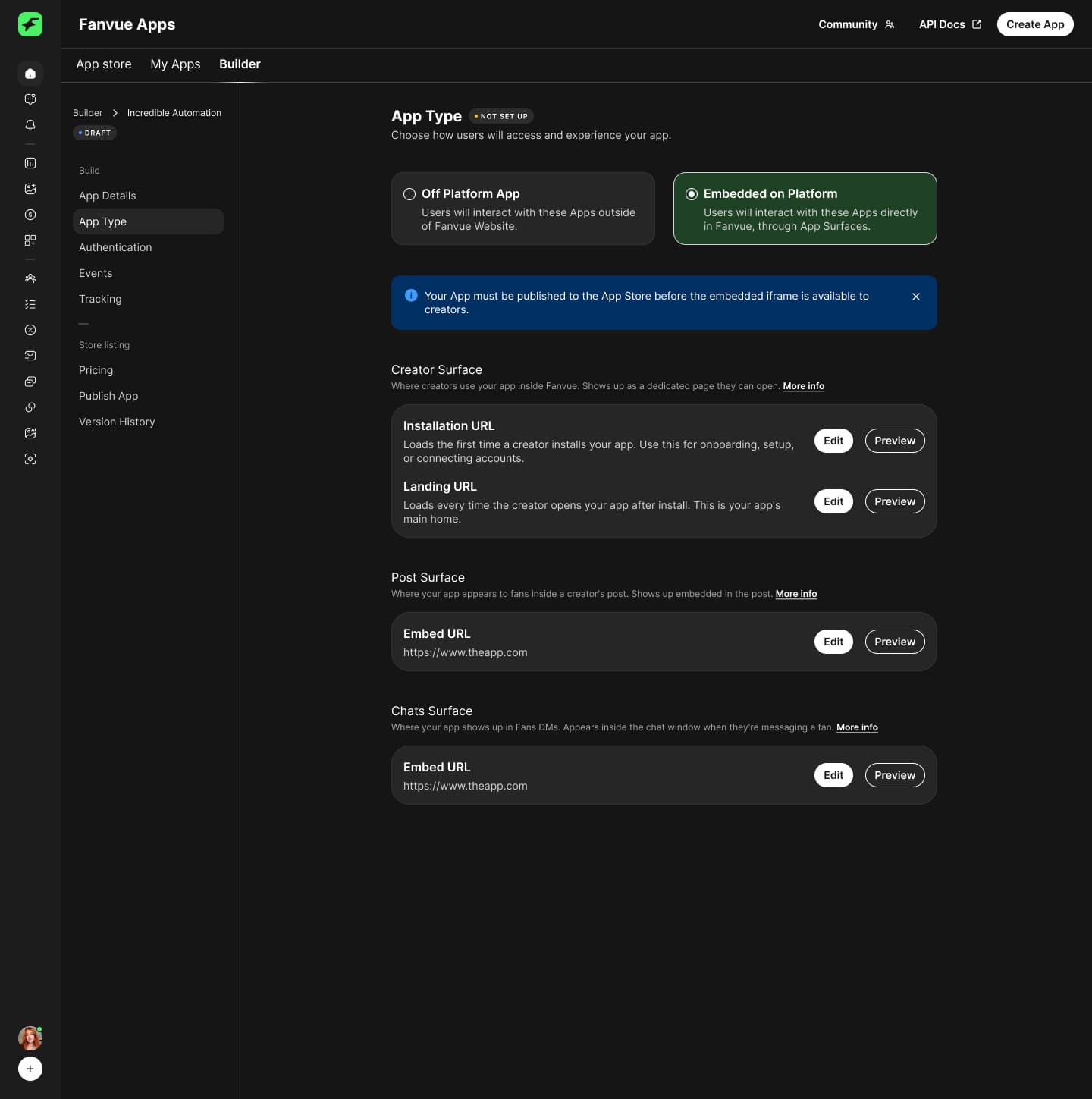
Task: Open Version History
Action: coord(149,422)
